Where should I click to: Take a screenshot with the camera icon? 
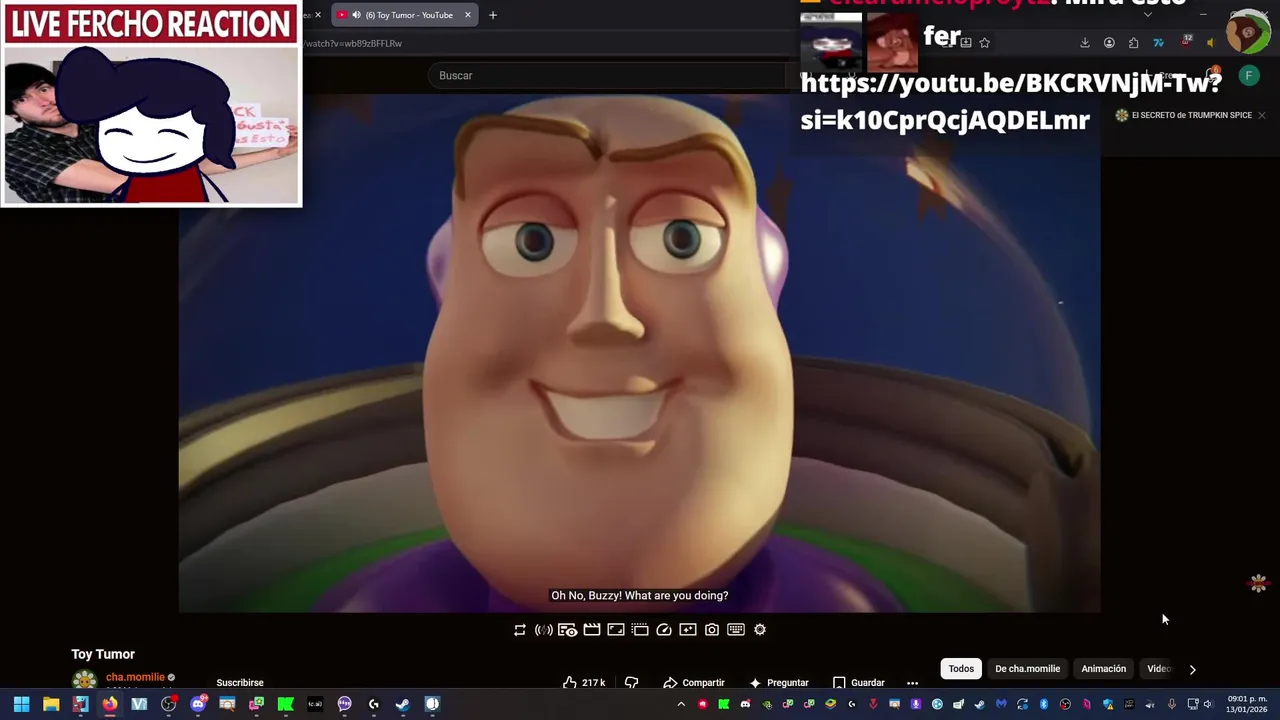pyautogui.click(x=712, y=630)
